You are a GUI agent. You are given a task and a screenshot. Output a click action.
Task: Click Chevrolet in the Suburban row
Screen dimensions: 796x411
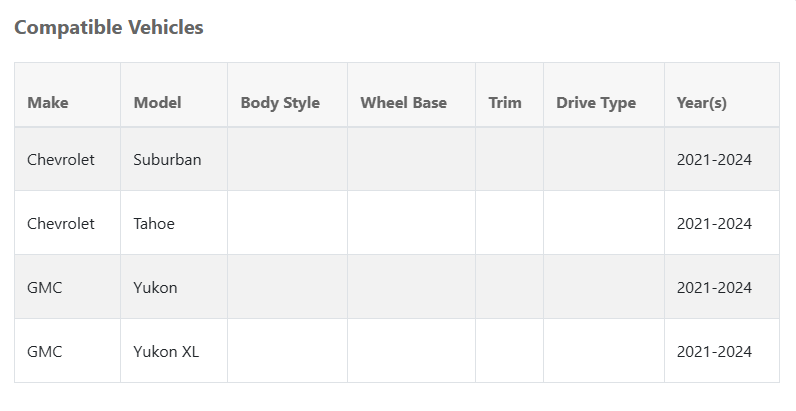61,159
